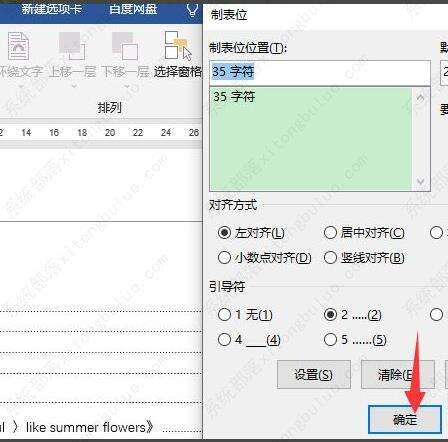Click the lightbulb tell-me icon in ribbon
448x442 pixels.
[192, 10]
